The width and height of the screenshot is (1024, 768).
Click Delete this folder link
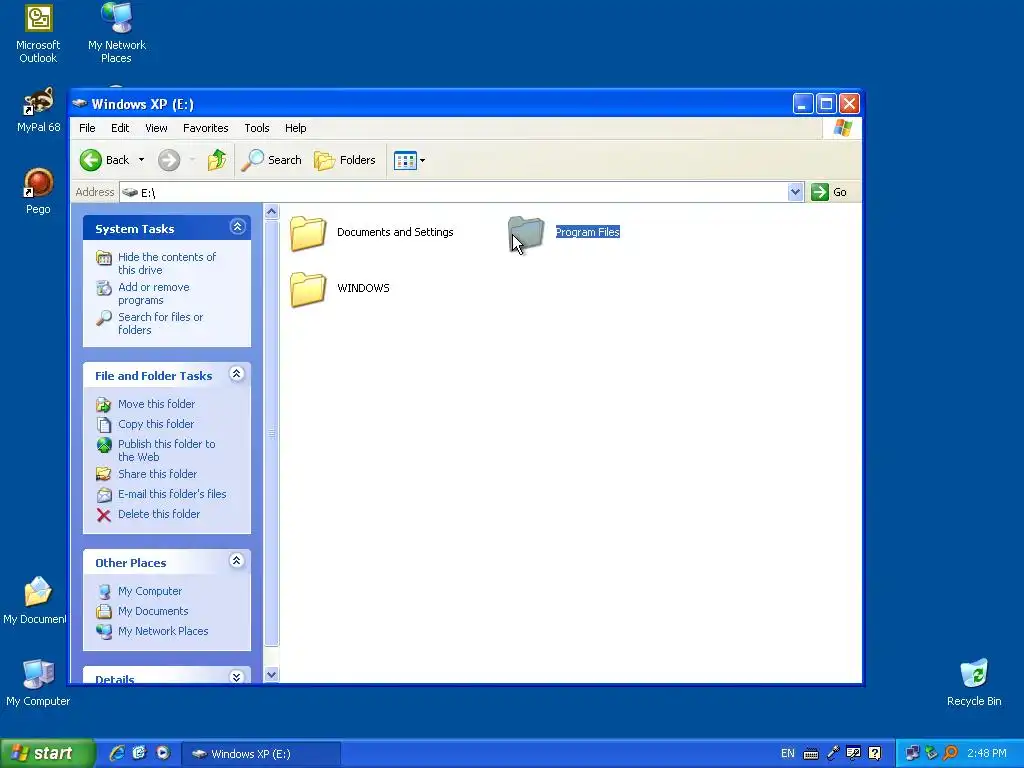click(x=159, y=514)
